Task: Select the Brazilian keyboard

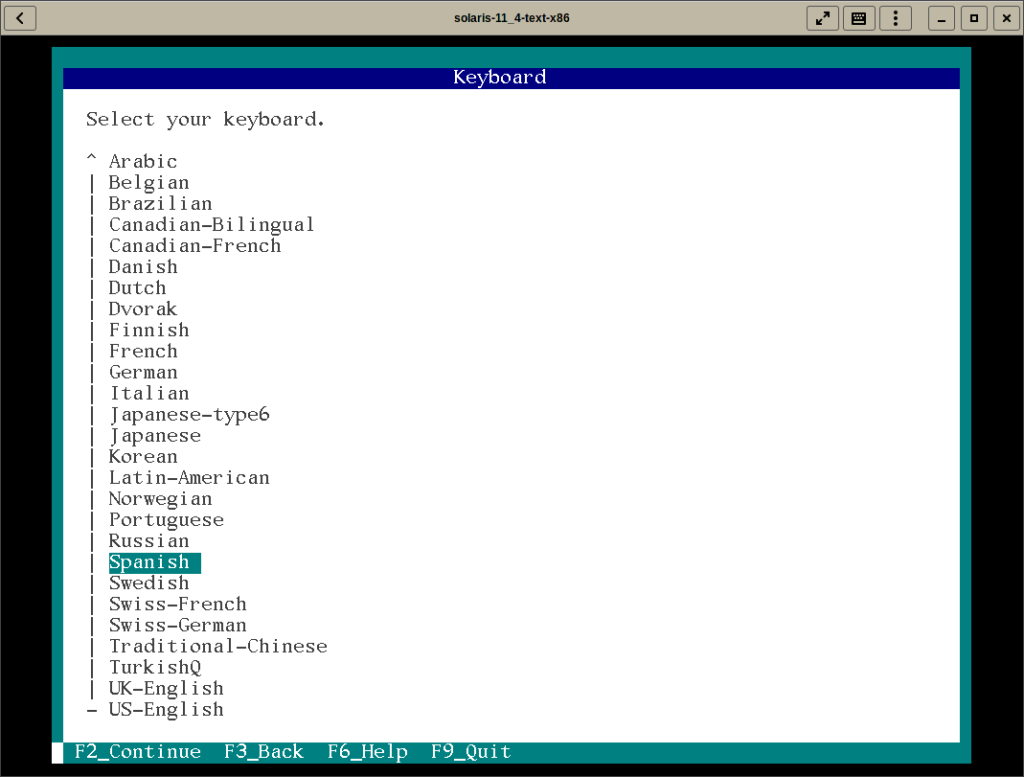Action: (160, 203)
